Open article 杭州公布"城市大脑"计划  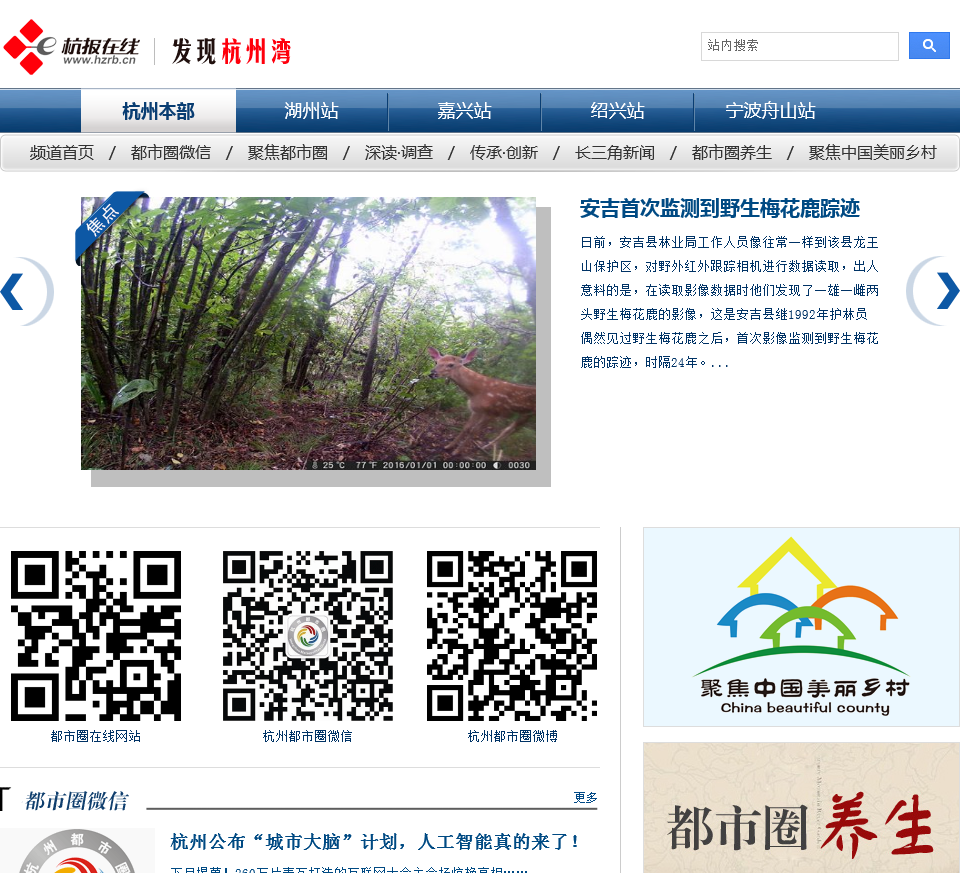(375, 842)
